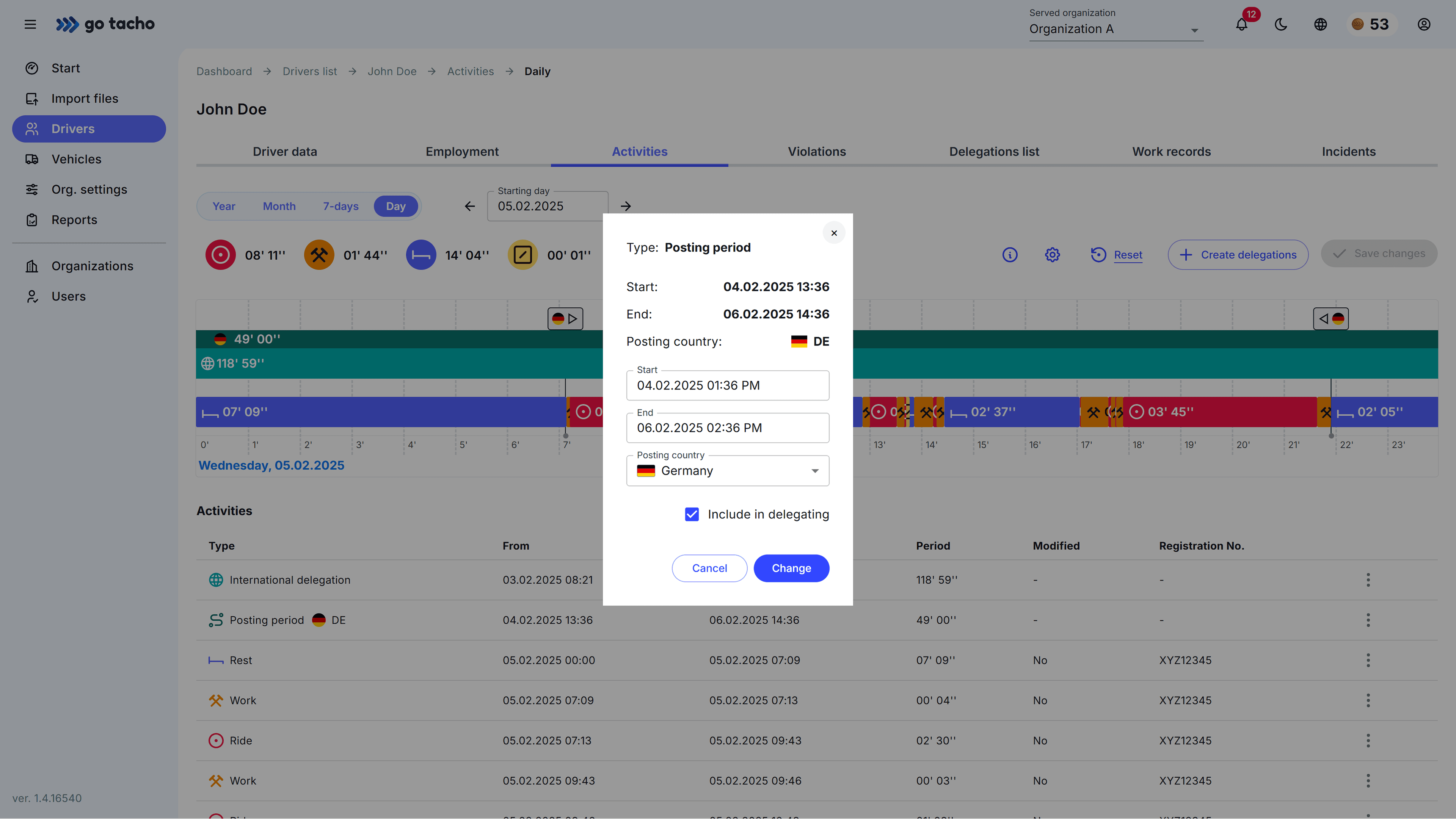Image resolution: width=1456 pixels, height=819 pixels.
Task: Switch to the Violations tab
Action: (816, 151)
